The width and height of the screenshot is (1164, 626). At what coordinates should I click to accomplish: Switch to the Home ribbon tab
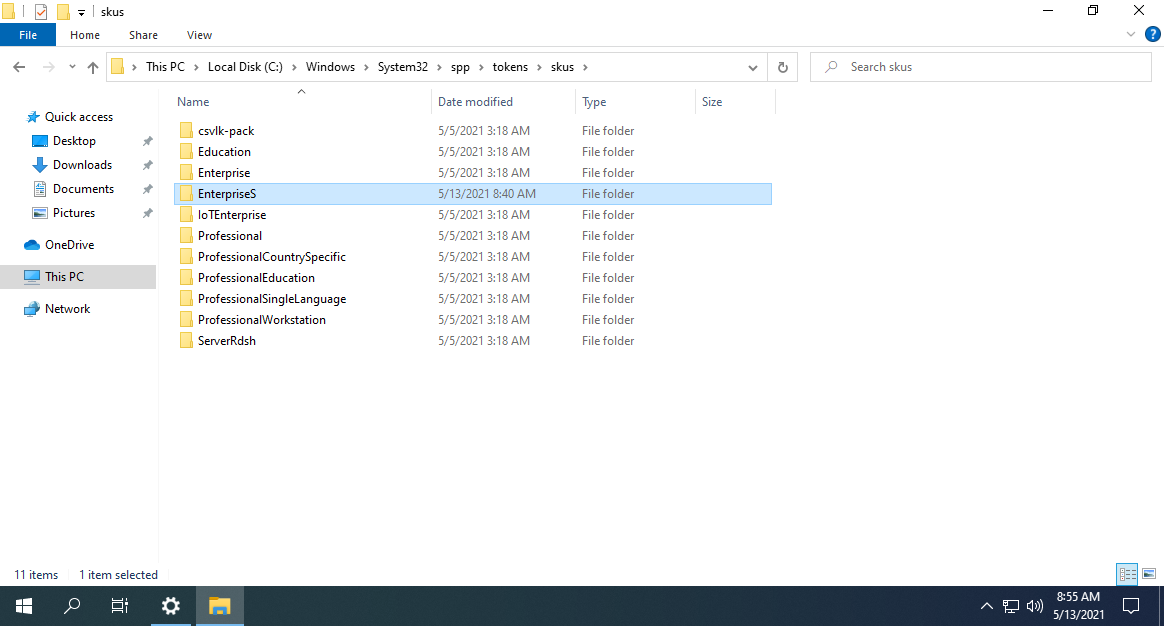85,35
